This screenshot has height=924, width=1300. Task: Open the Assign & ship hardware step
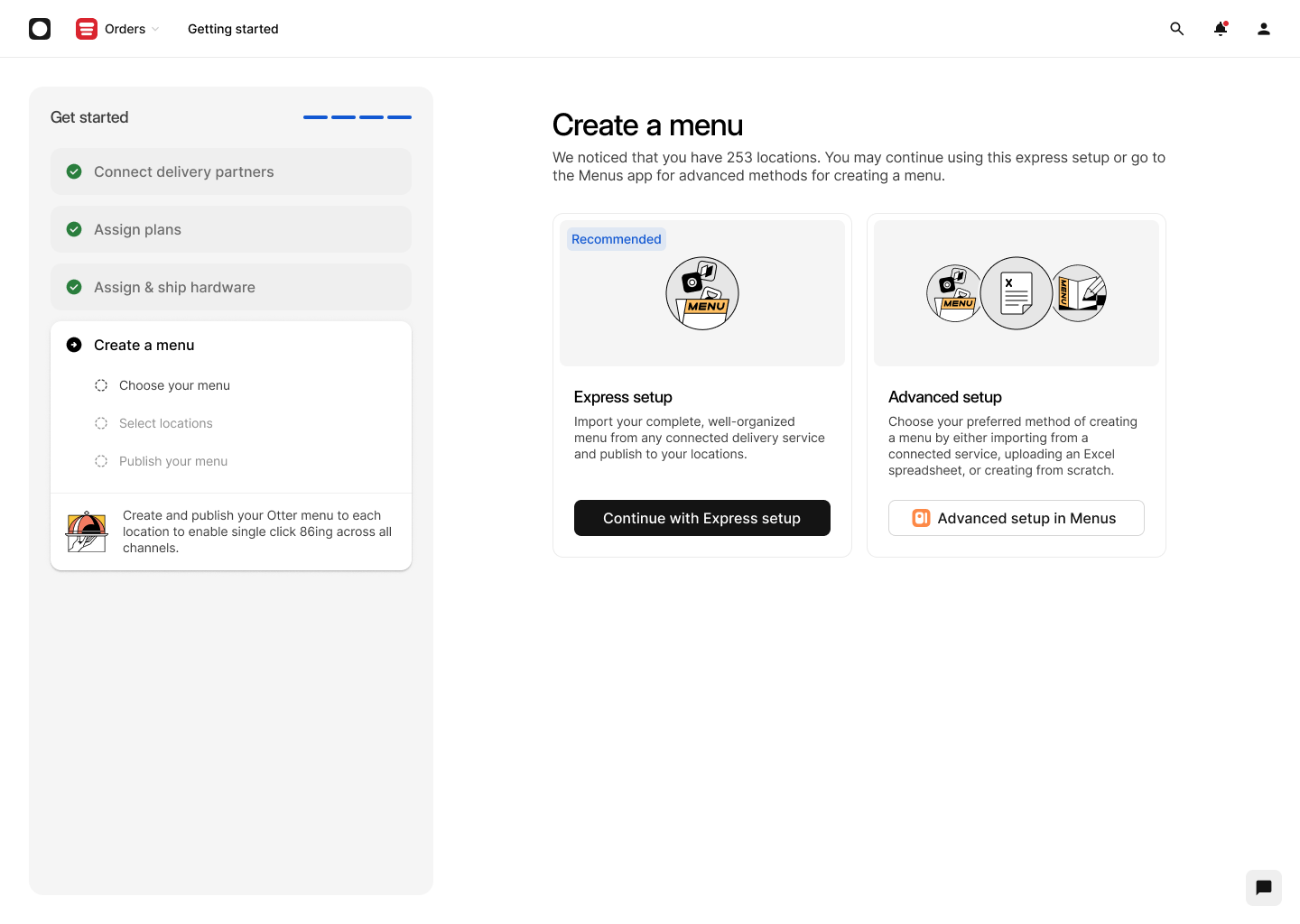tap(231, 287)
